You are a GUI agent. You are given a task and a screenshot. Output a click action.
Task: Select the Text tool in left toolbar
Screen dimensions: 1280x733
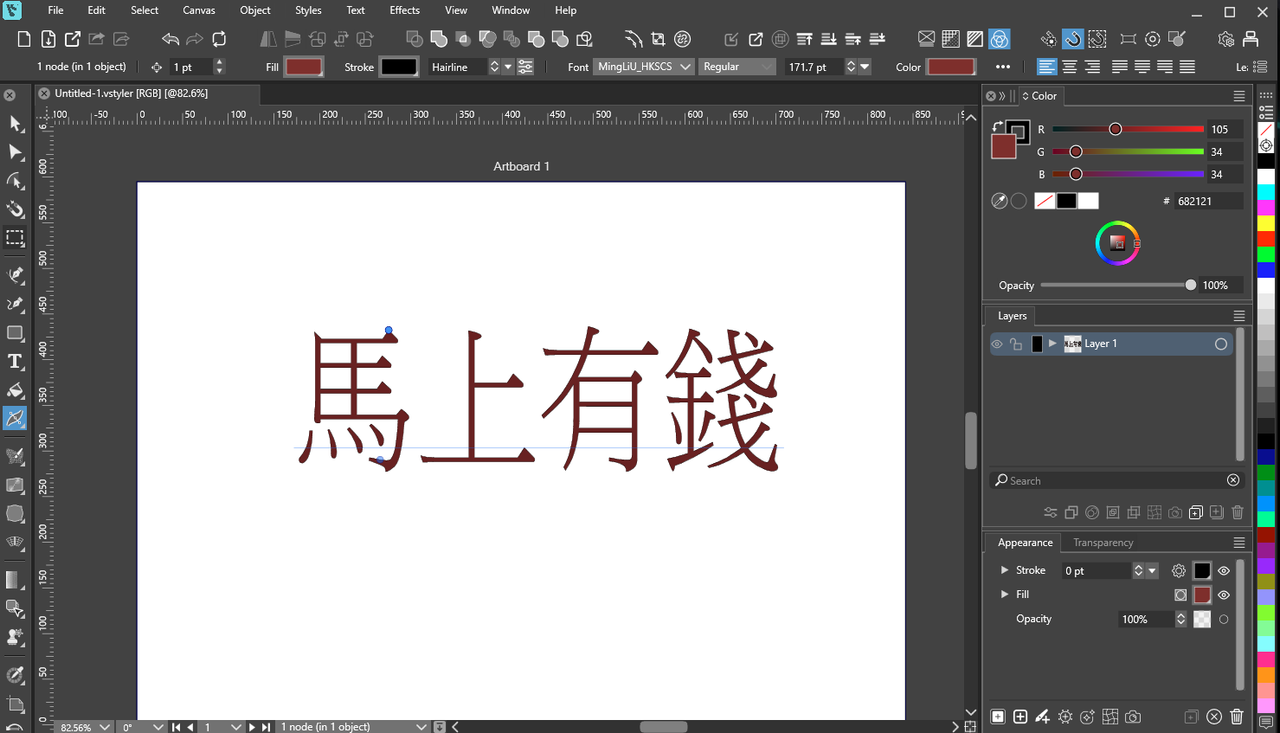15,362
